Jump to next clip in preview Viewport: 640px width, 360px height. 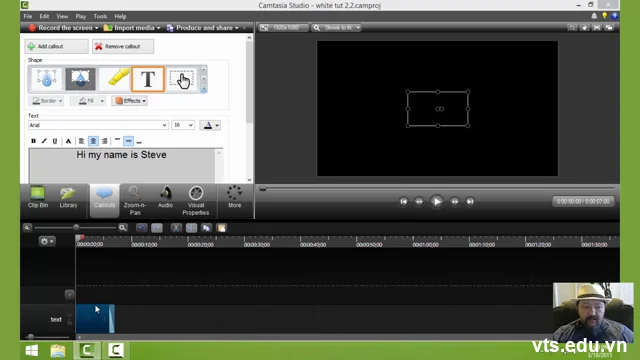pyautogui.click(x=470, y=201)
